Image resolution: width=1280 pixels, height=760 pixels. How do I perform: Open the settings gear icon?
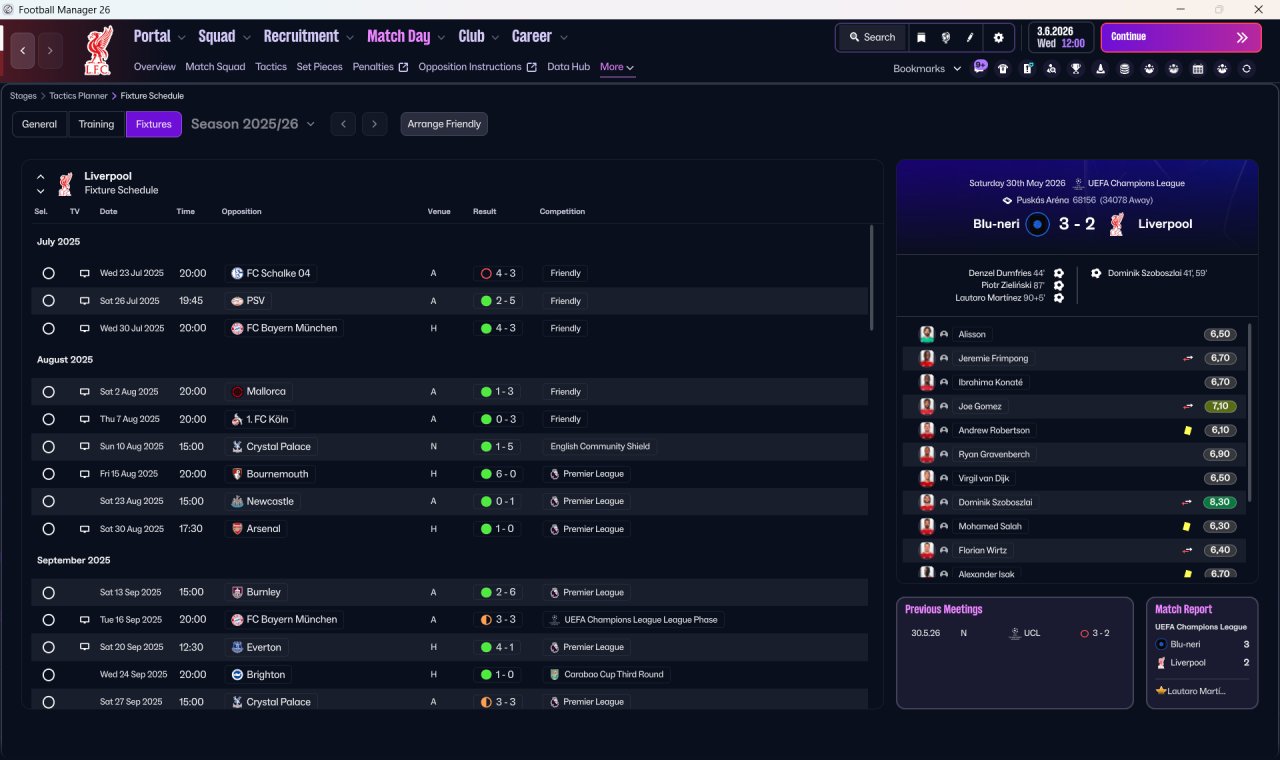[x=998, y=37]
